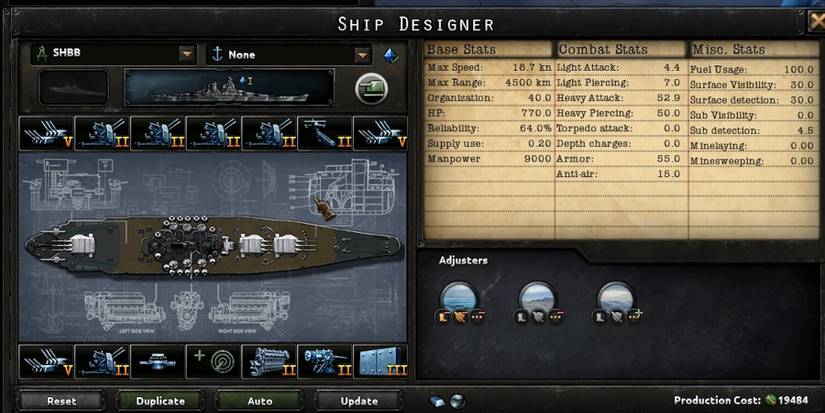Image resolution: width=825 pixels, height=413 pixels.
Task: Select the battleship silhouette thumbnail with level I
Action: 229,87
